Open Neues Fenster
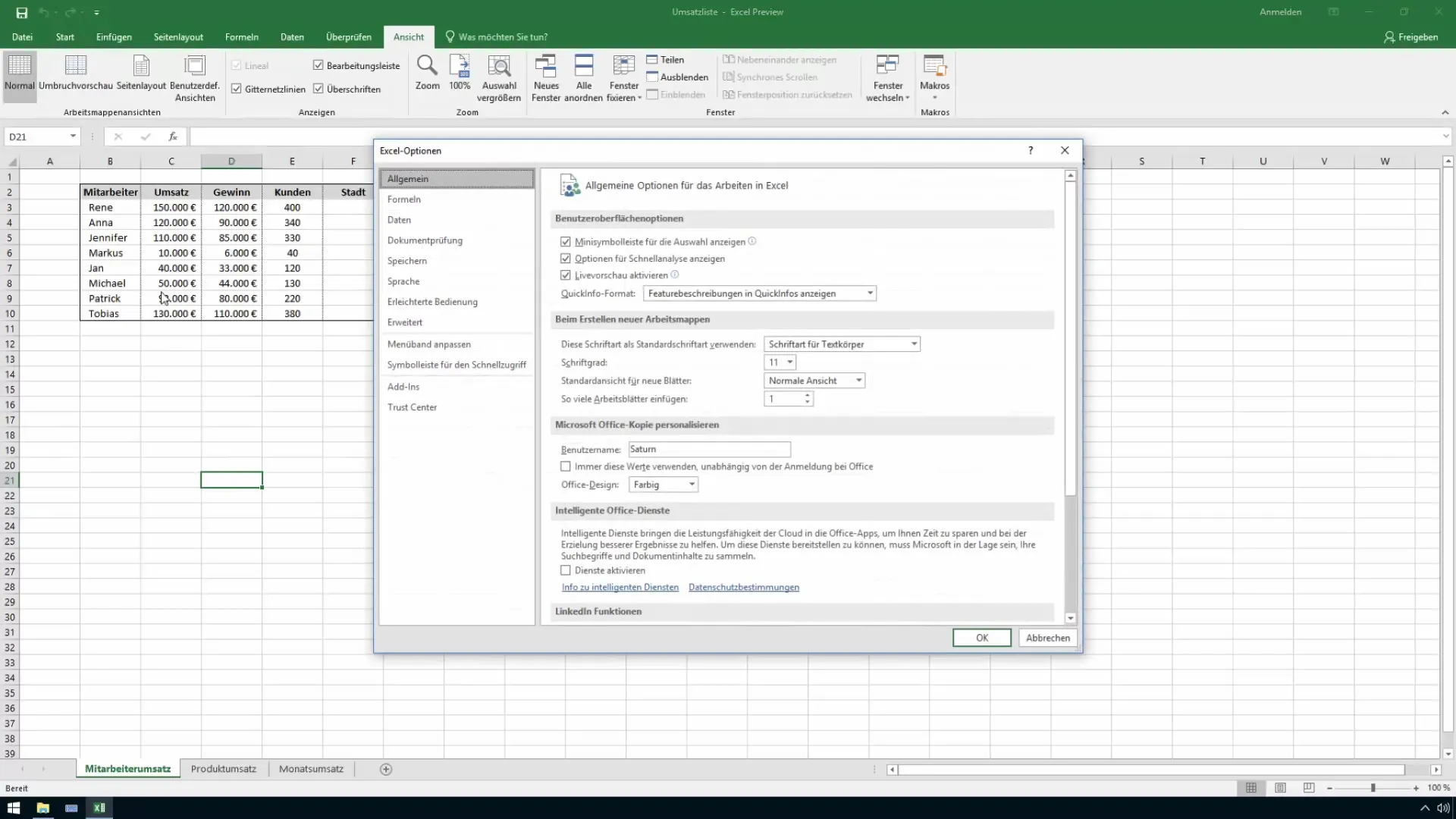The width and height of the screenshot is (1456, 819). tap(546, 78)
